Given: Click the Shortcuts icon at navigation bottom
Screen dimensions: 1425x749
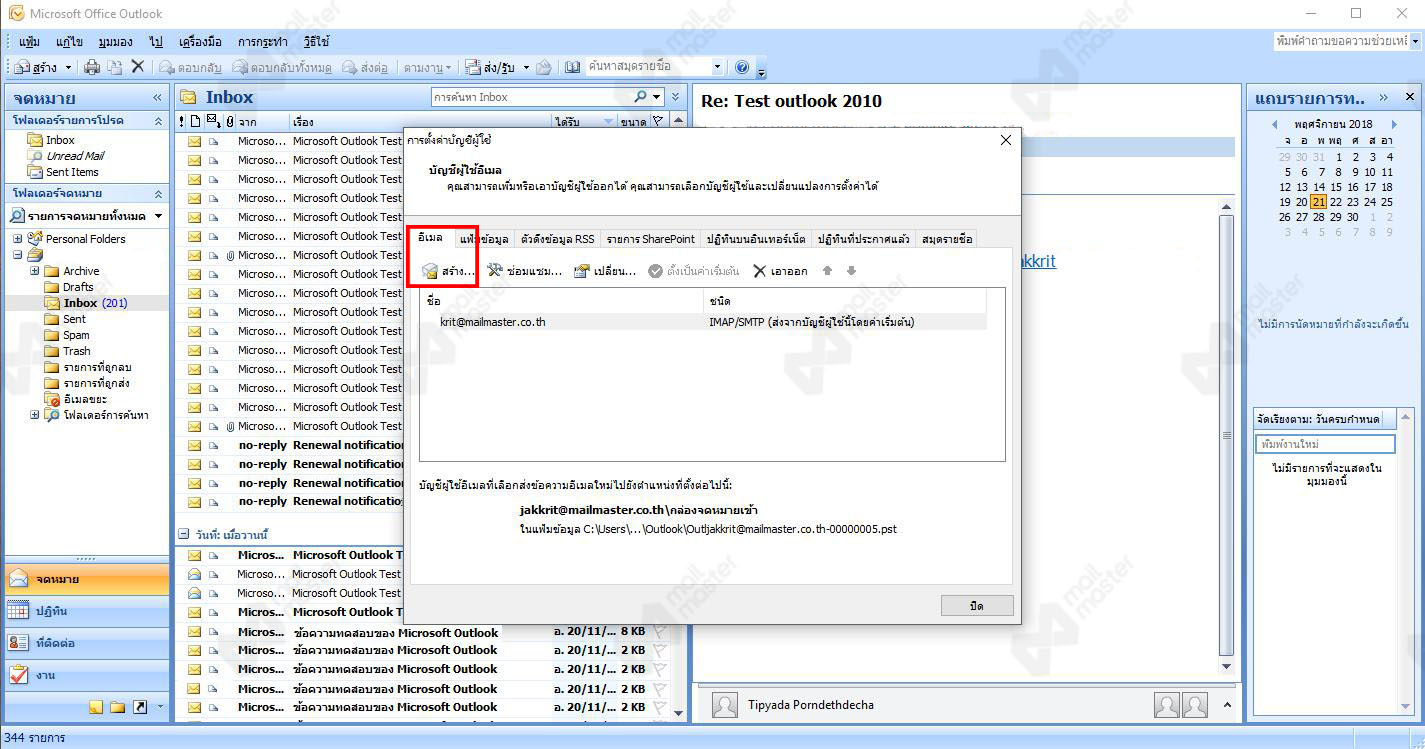Looking at the screenshot, I should tap(140, 707).
